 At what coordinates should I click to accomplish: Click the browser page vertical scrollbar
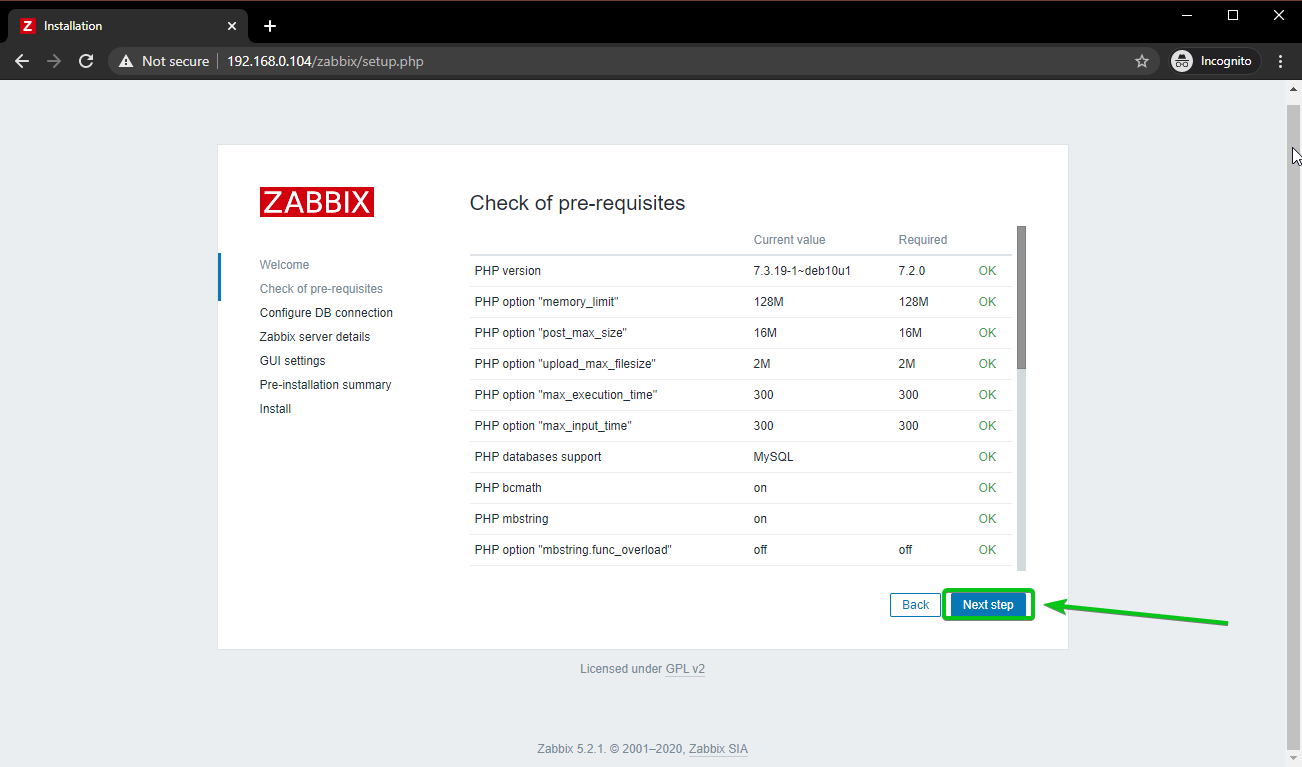pos(1294,425)
